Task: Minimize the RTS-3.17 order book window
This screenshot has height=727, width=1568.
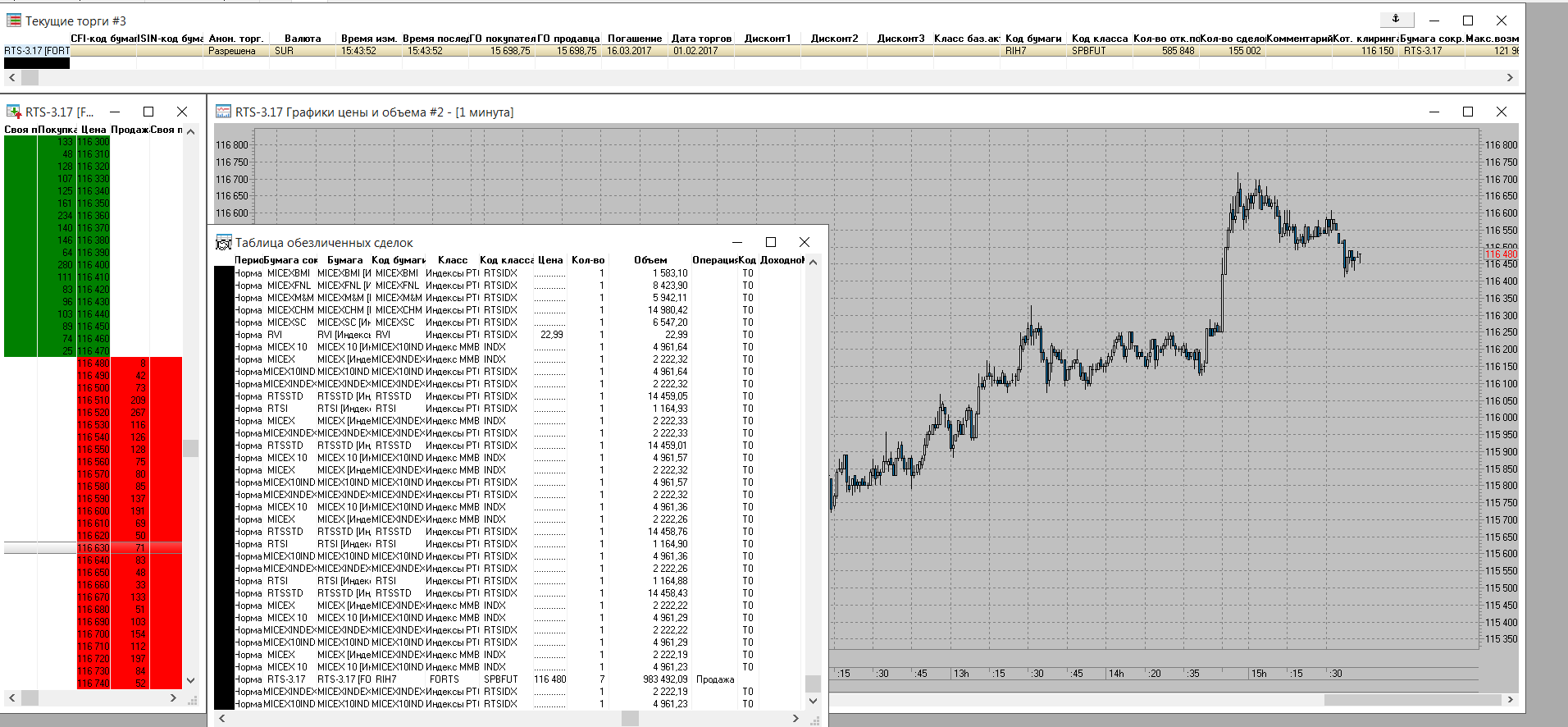Action: [x=115, y=112]
